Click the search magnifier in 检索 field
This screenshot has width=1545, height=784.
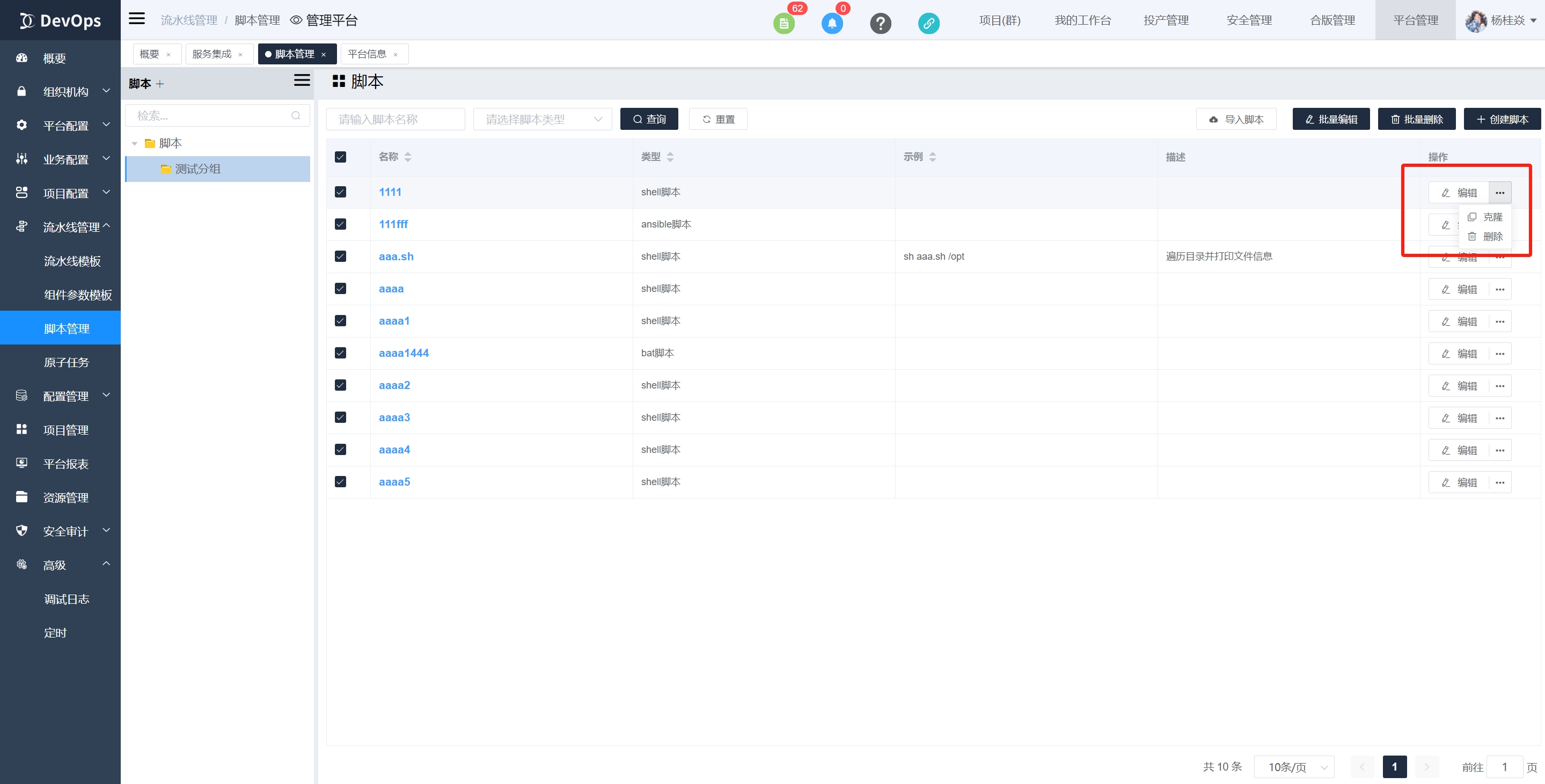click(x=296, y=116)
